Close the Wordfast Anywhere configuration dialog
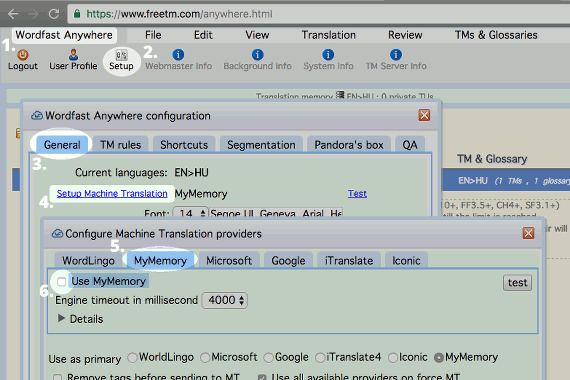This screenshot has height=380, width=570. (424, 115)
